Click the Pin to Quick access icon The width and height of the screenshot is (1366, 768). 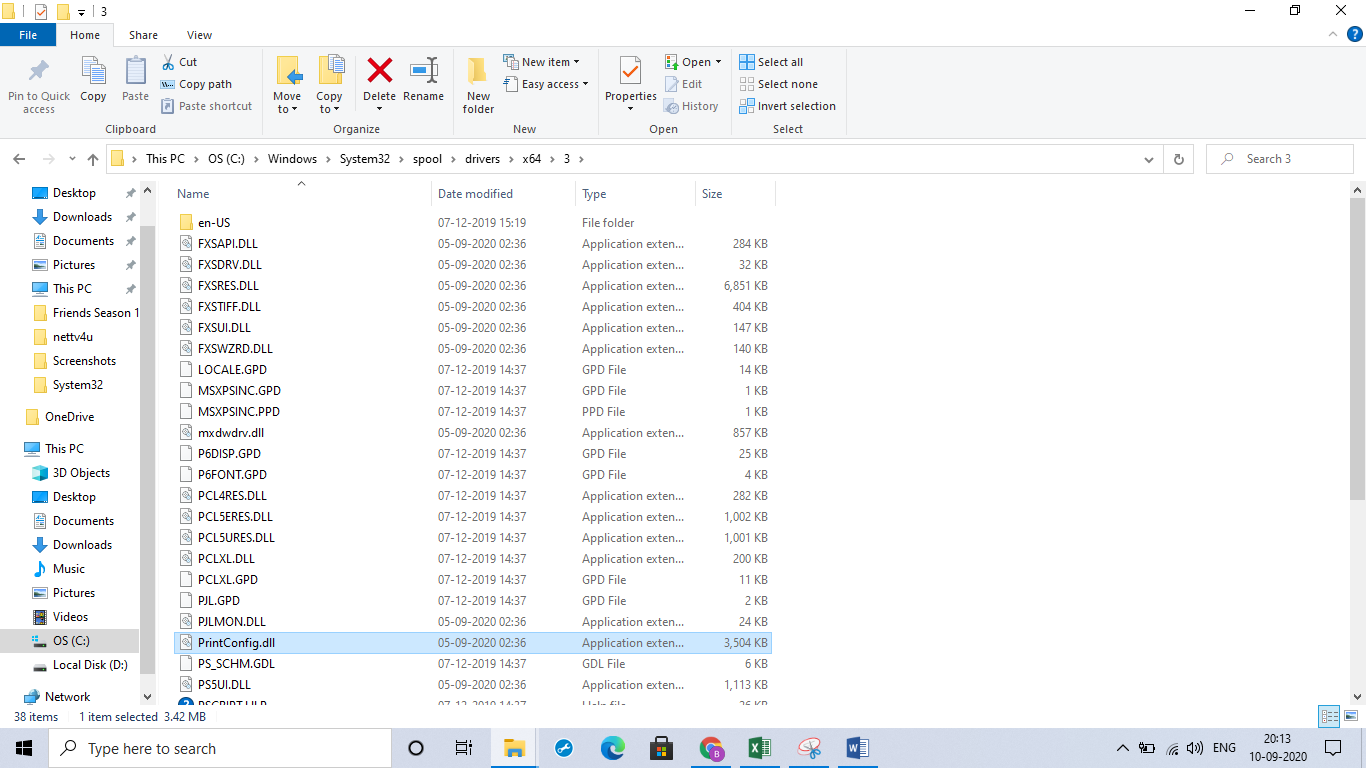pos(38,83)
